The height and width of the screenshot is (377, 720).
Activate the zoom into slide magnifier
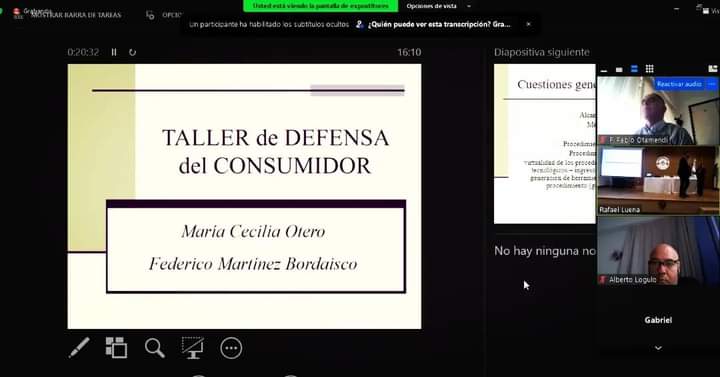coord(155,348)
